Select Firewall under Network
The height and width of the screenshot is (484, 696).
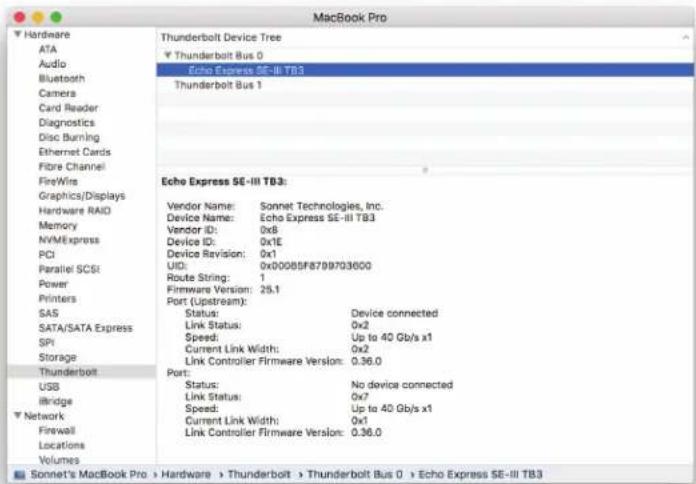pos(57,430)
